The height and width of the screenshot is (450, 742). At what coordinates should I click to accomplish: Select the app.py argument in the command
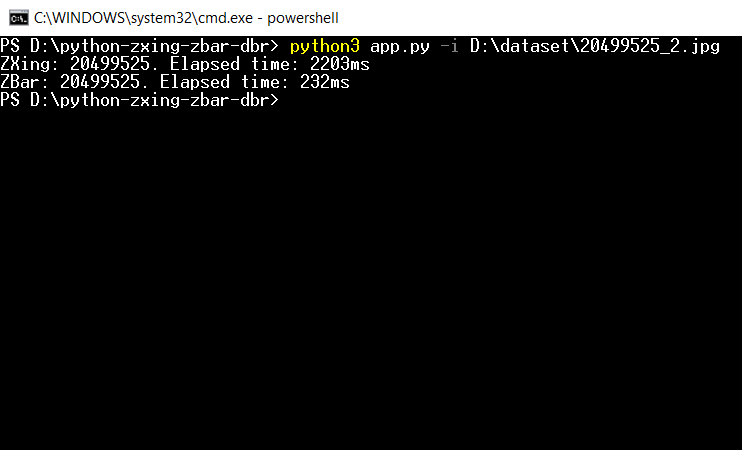click(400, 46)
